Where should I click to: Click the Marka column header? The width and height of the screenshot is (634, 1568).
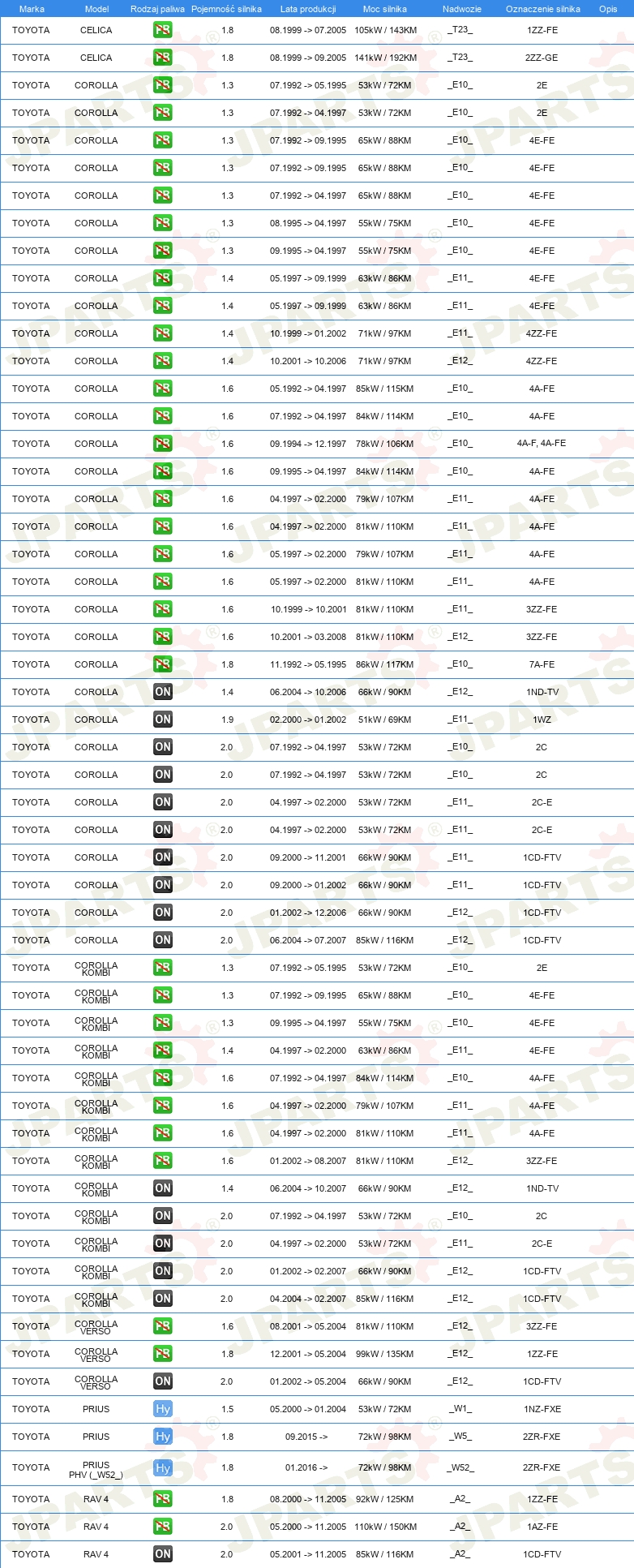[32, 9]
